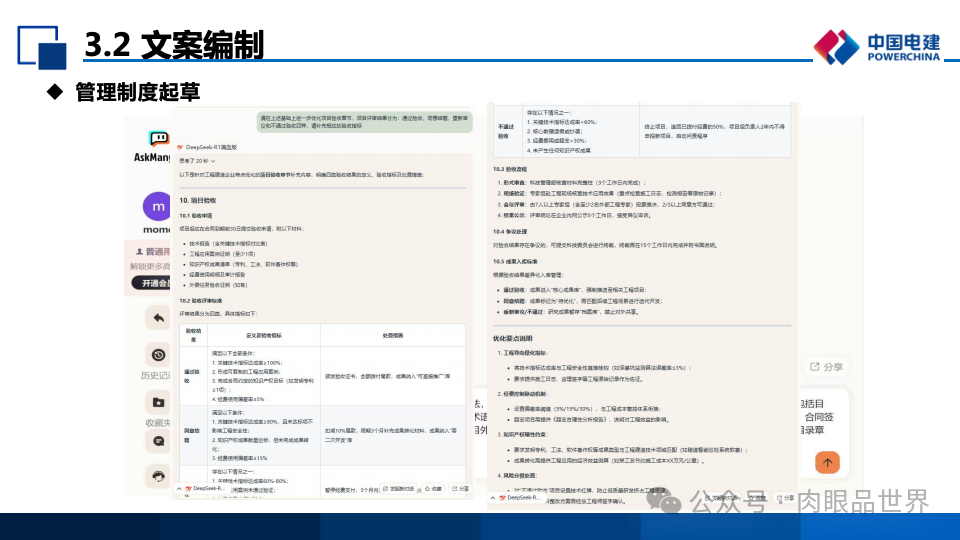960x540 pixels.
Task: Click the "普通用户" account type label
Action: [x=157, y=252]
